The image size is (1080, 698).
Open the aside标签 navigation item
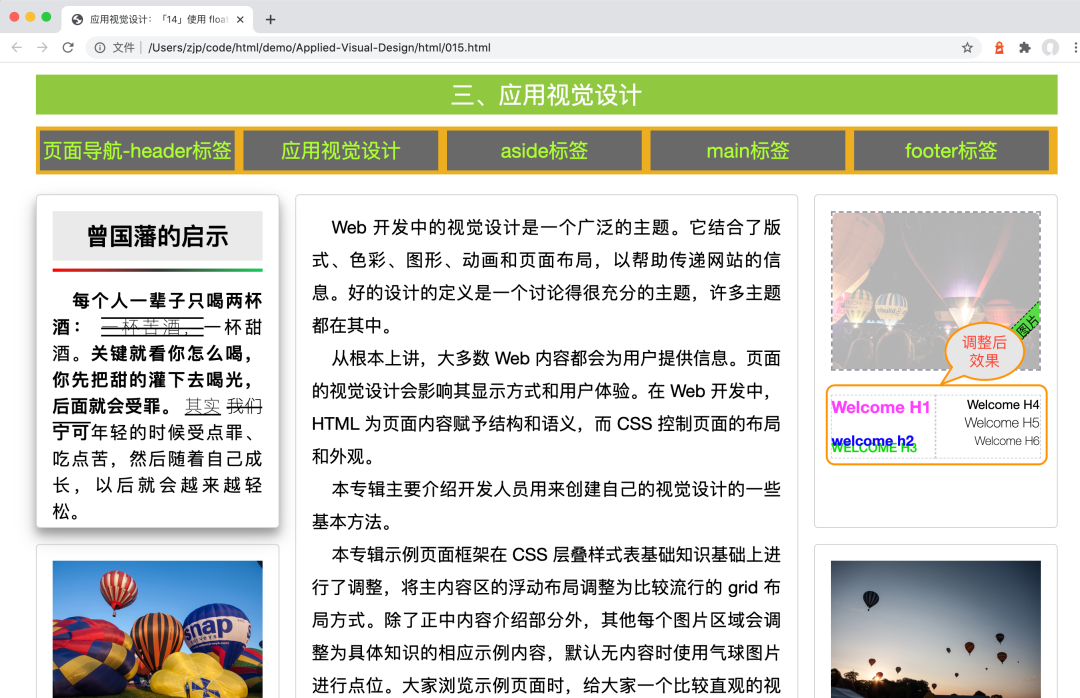point(544,150)
